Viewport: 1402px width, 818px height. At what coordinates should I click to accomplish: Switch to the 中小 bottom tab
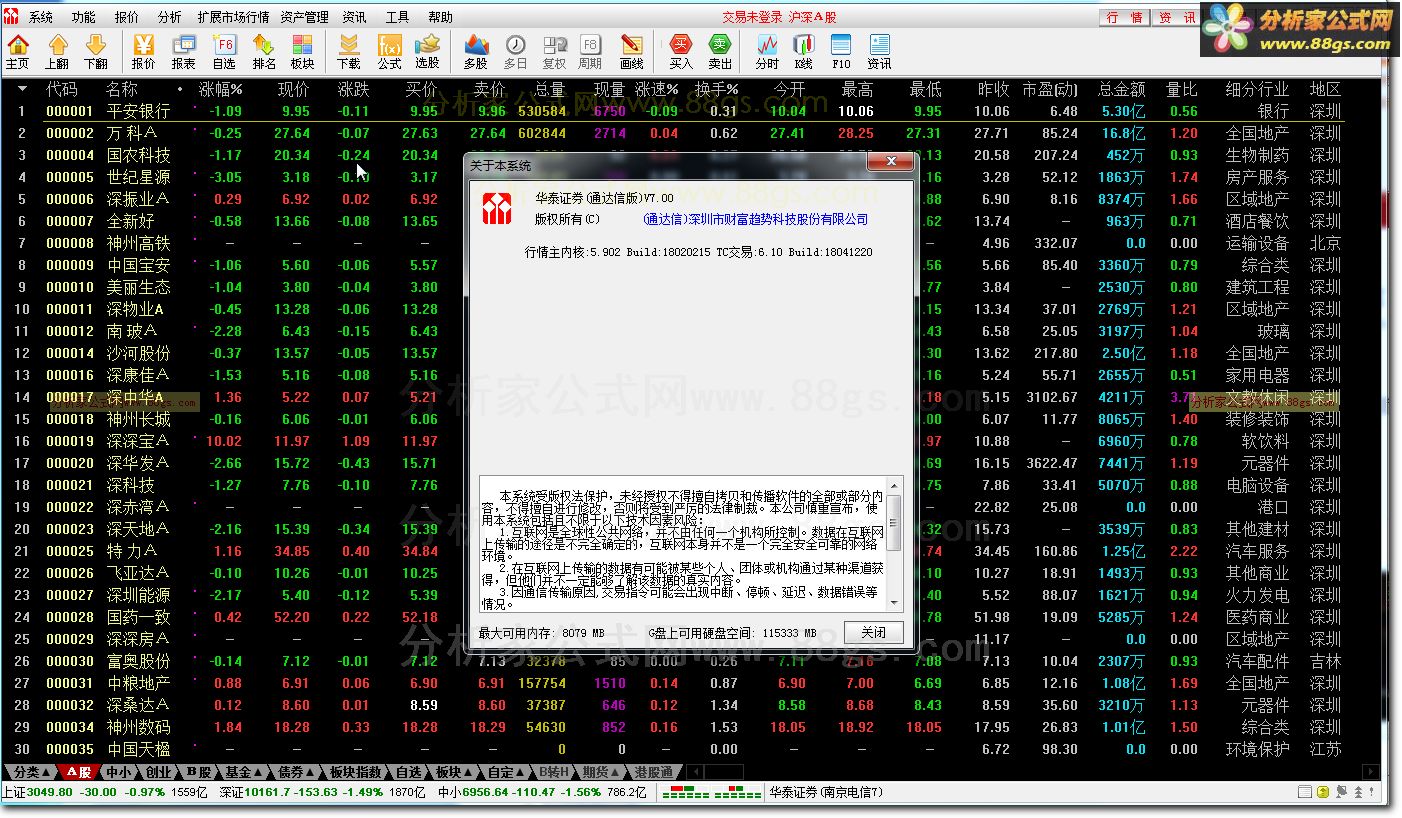tap(118, 772)
